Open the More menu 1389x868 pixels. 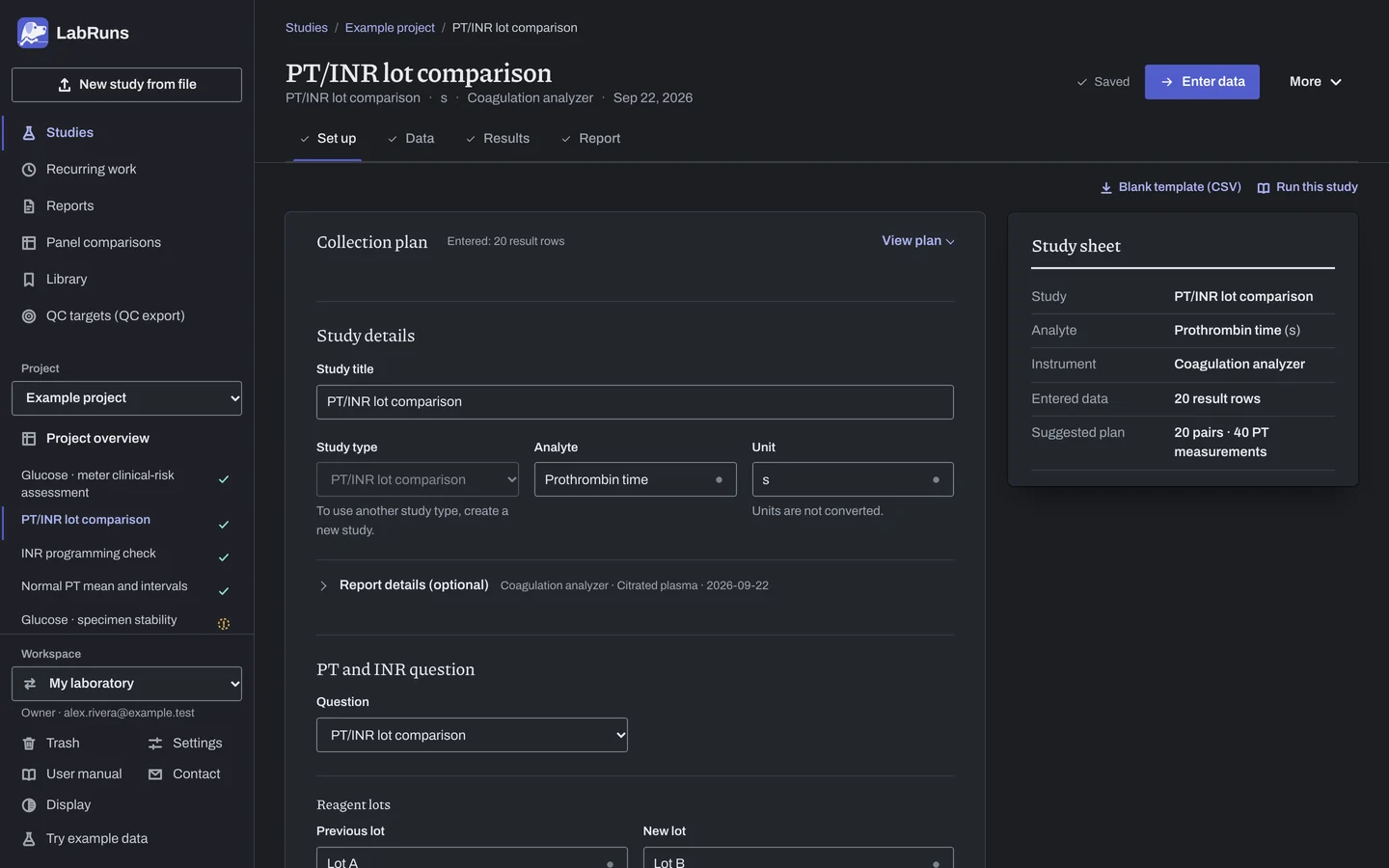tap(1316, 82)
